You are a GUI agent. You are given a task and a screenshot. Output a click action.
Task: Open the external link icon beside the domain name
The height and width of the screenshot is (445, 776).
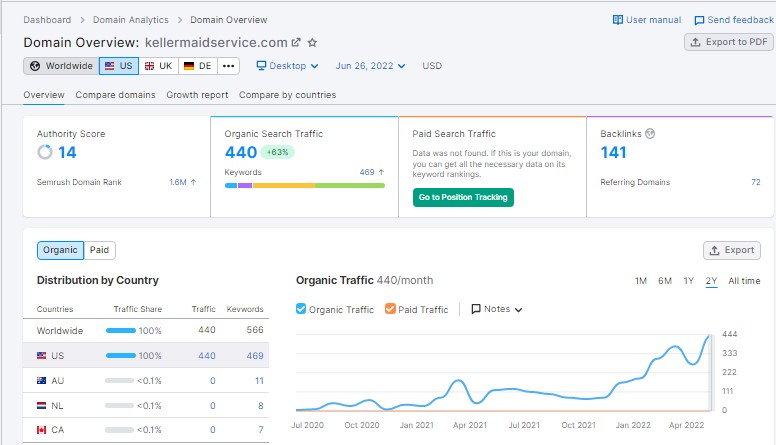(x=296, y=43)
